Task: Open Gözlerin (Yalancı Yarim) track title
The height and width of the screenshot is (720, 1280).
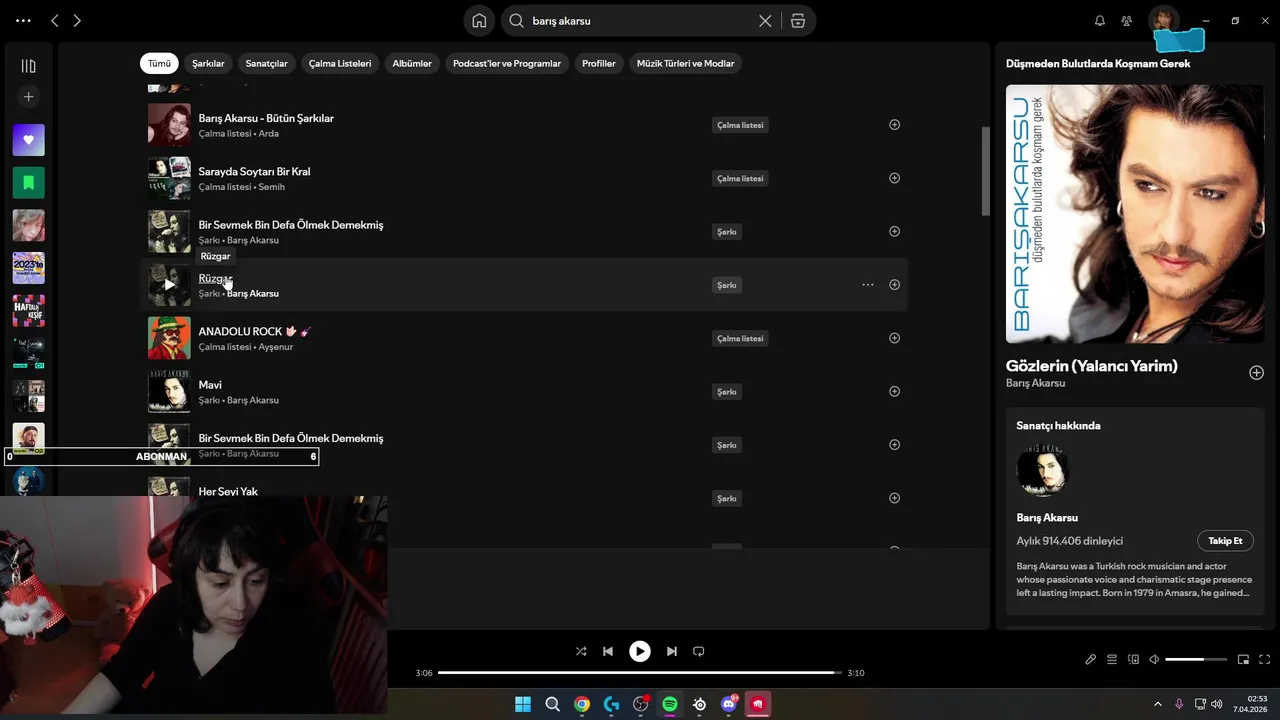Action: tap(1092, 366)
